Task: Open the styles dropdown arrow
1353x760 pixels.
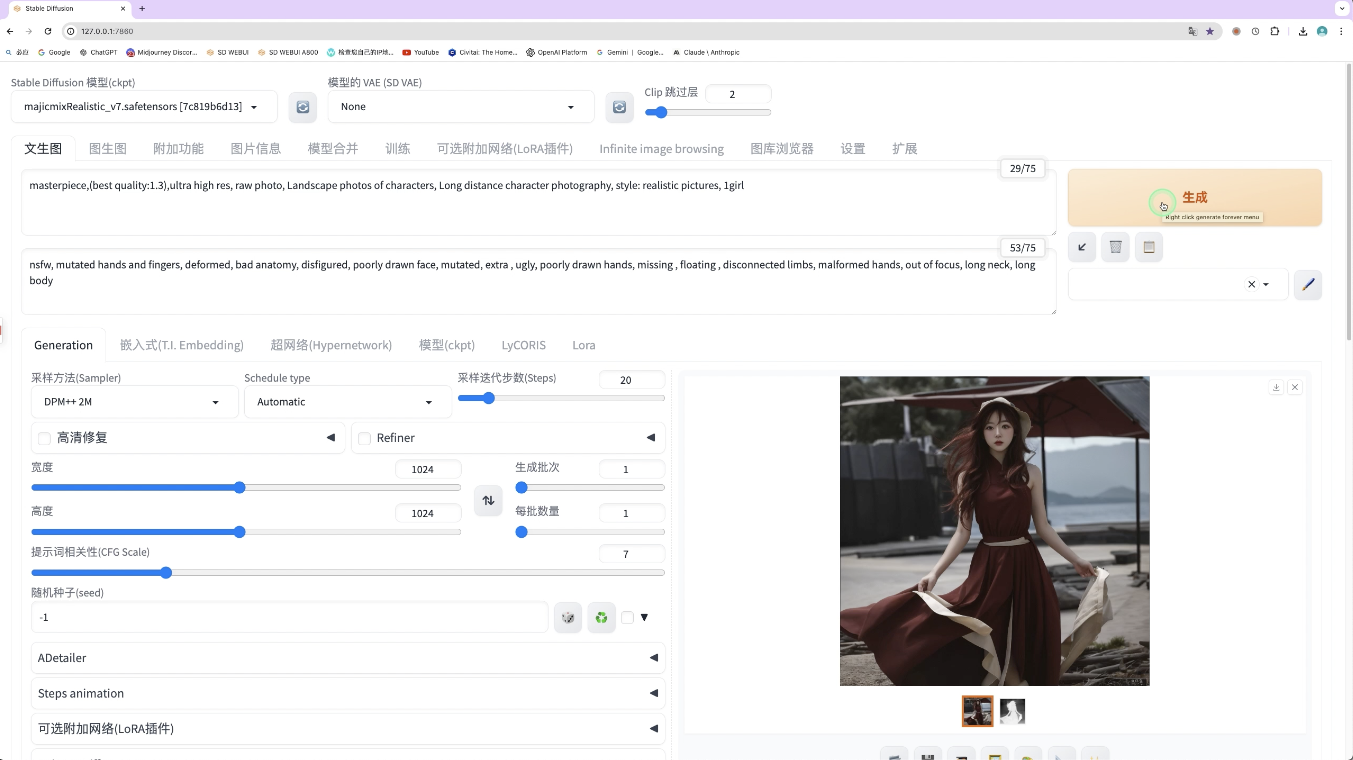Action: click(1266, 285)
